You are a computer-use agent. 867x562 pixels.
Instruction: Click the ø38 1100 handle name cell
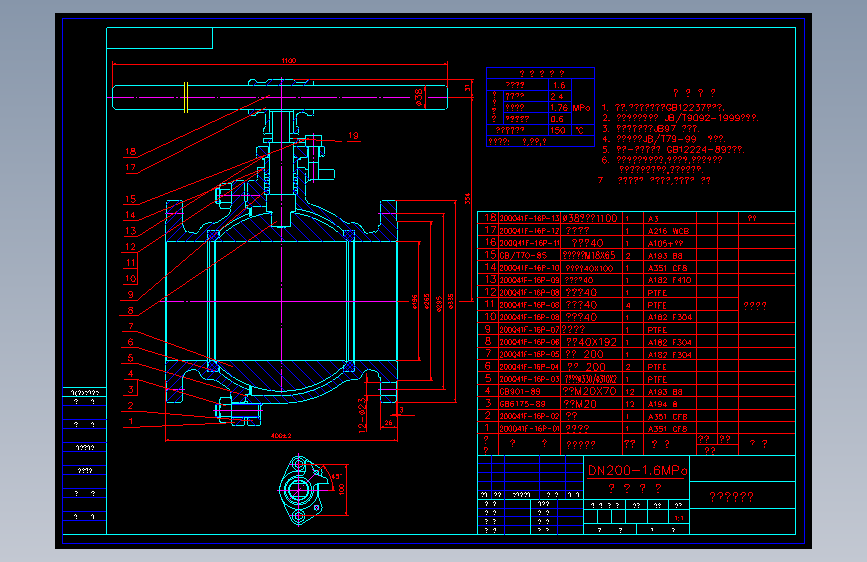[589, 218]
